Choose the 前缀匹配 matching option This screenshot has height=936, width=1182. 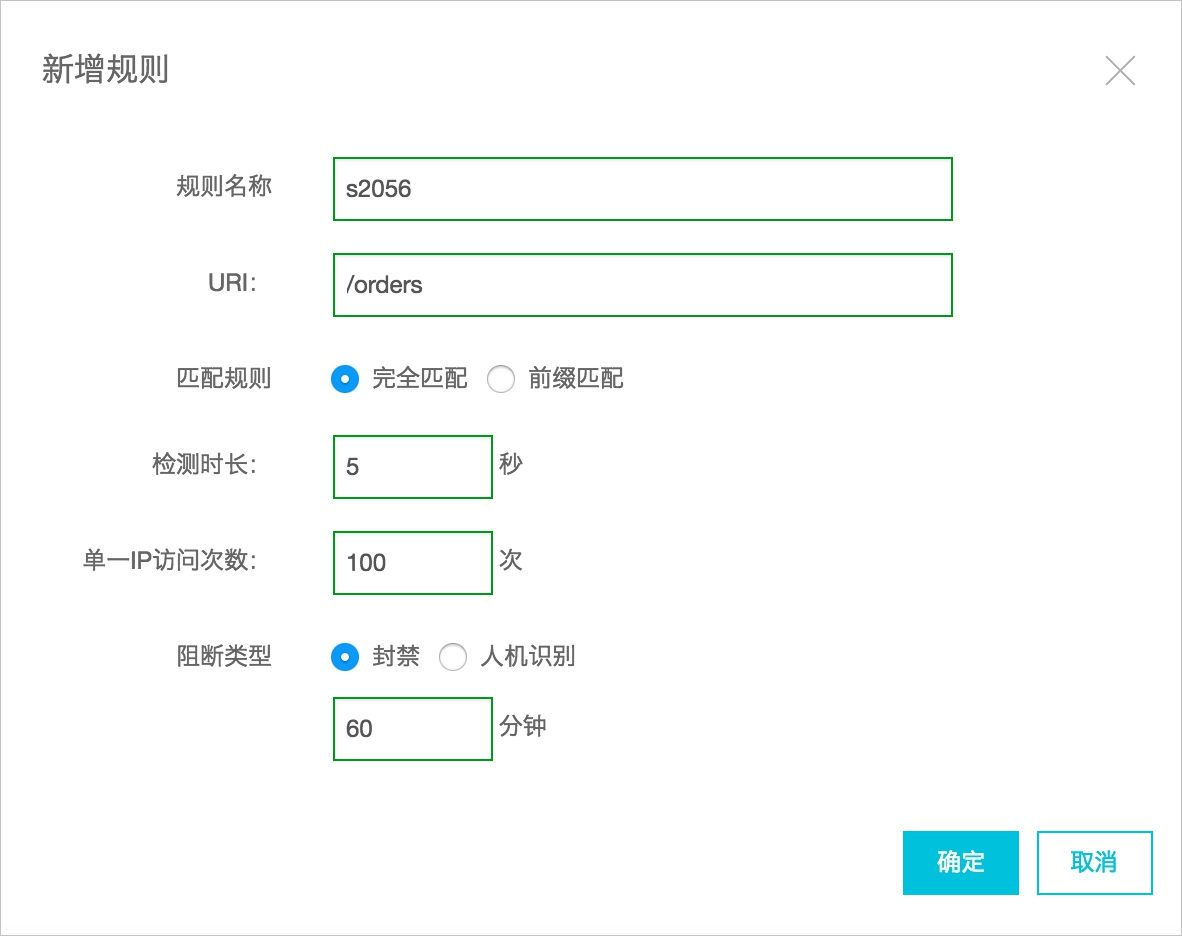[x=501, y=379]
